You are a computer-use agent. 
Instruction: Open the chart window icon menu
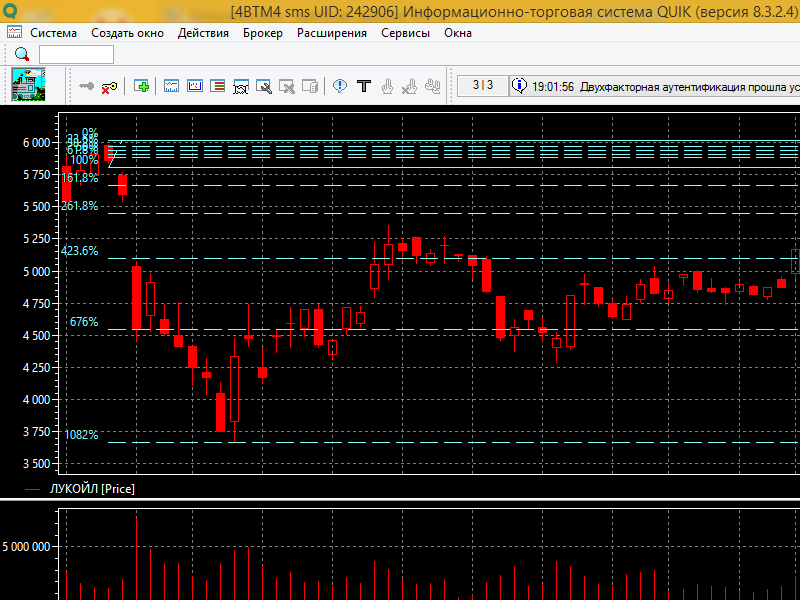pyautogui.click(x=14, y=33)
